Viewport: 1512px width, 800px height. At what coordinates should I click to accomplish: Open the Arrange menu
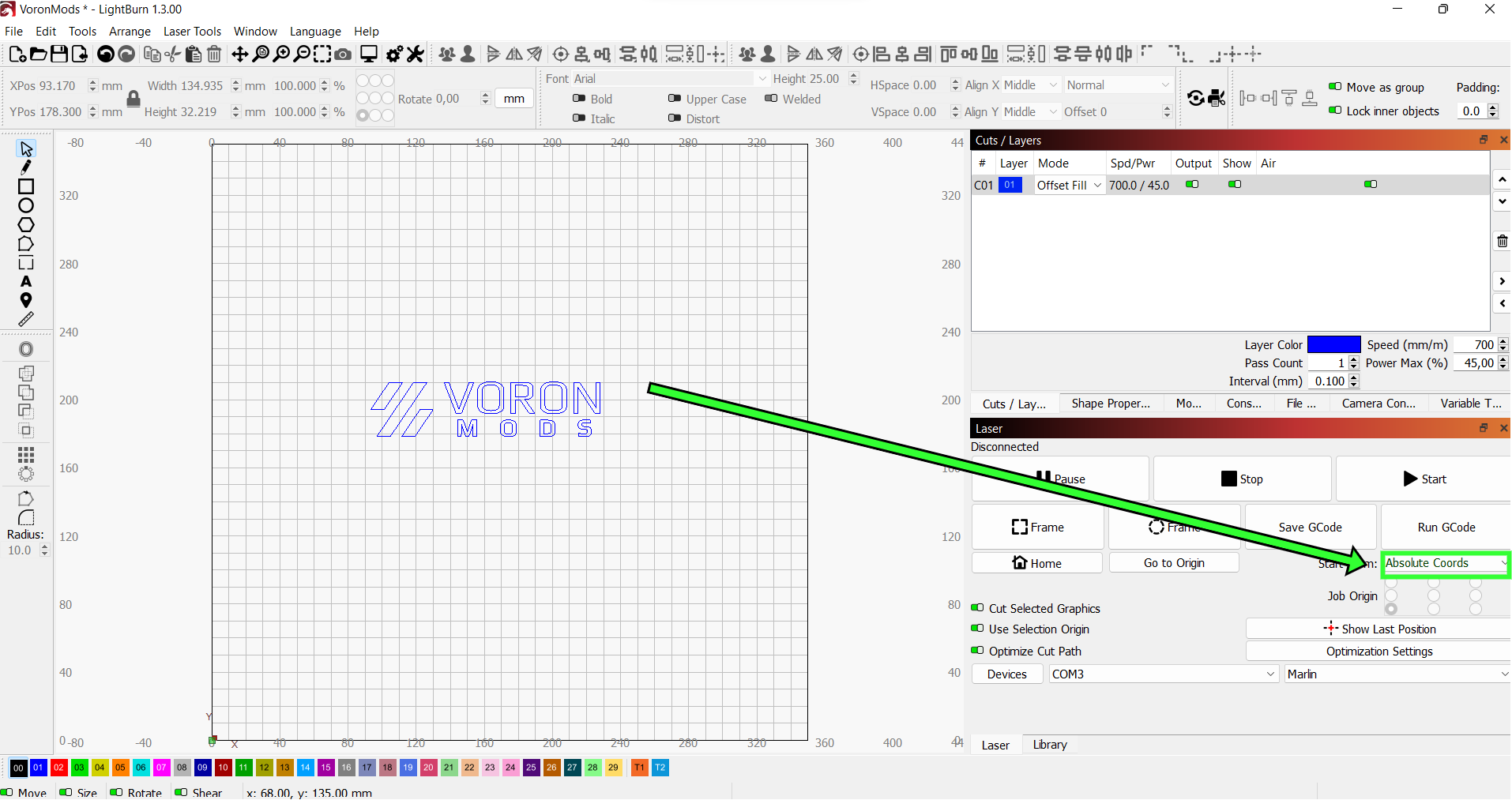pyautogui.click(x=130, y=32)
